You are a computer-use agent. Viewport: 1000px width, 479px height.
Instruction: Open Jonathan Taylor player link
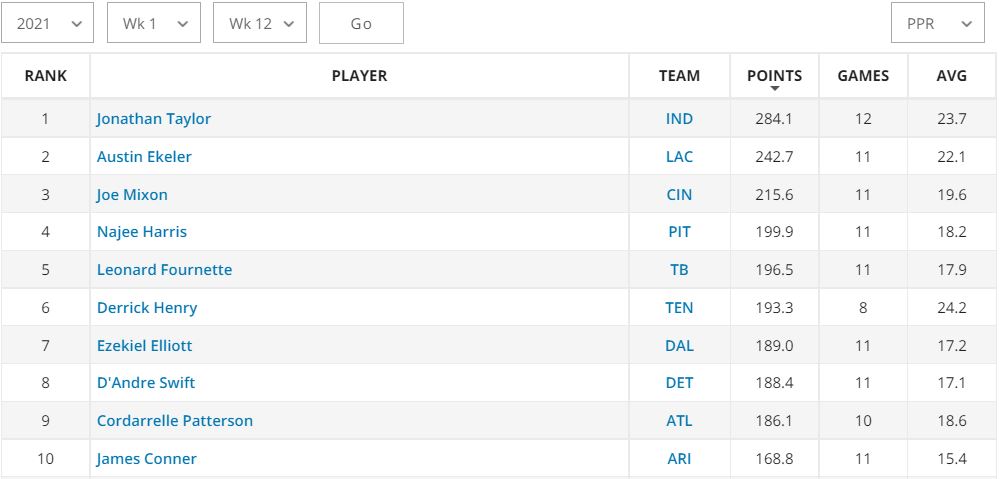(x=154, y=119)
